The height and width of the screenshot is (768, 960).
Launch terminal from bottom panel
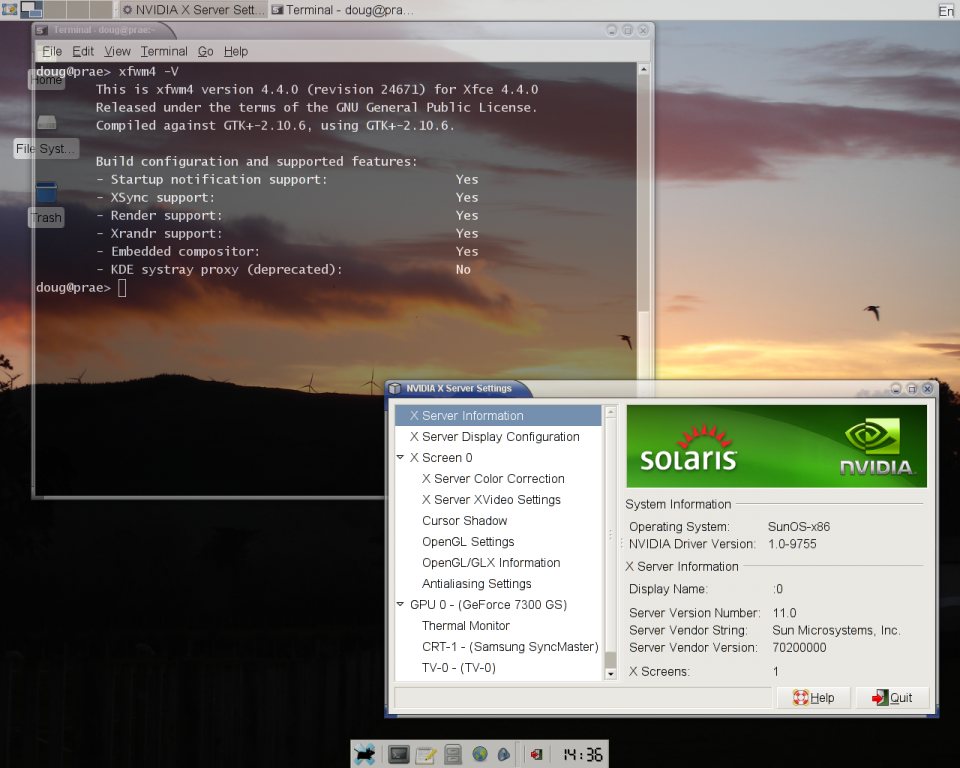pos(399,755)
